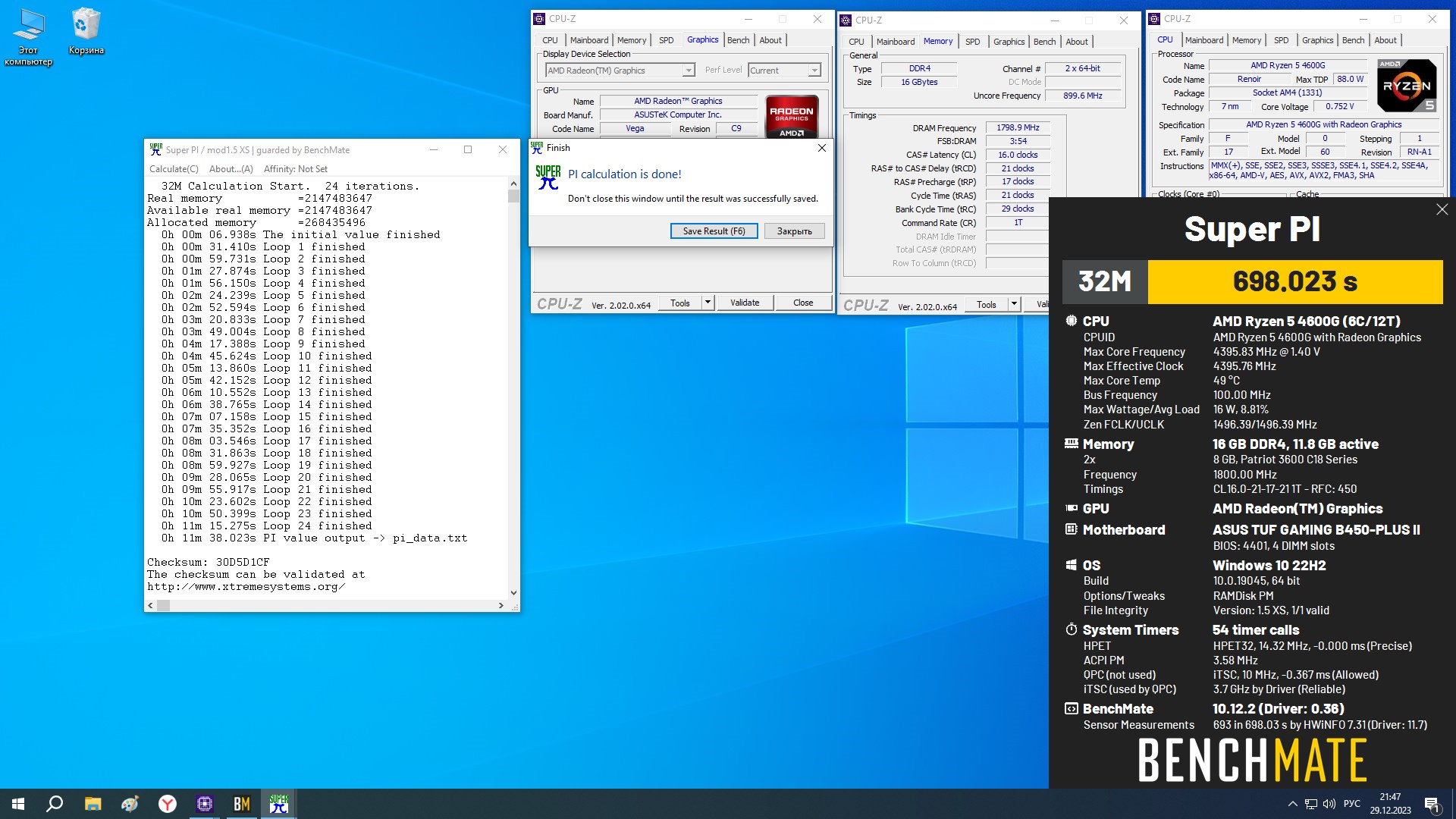This screenshot has height=819, width=1456.
Task: Click the Super PI horizontal scrollbar left arrow
Action: coord(150,605)
